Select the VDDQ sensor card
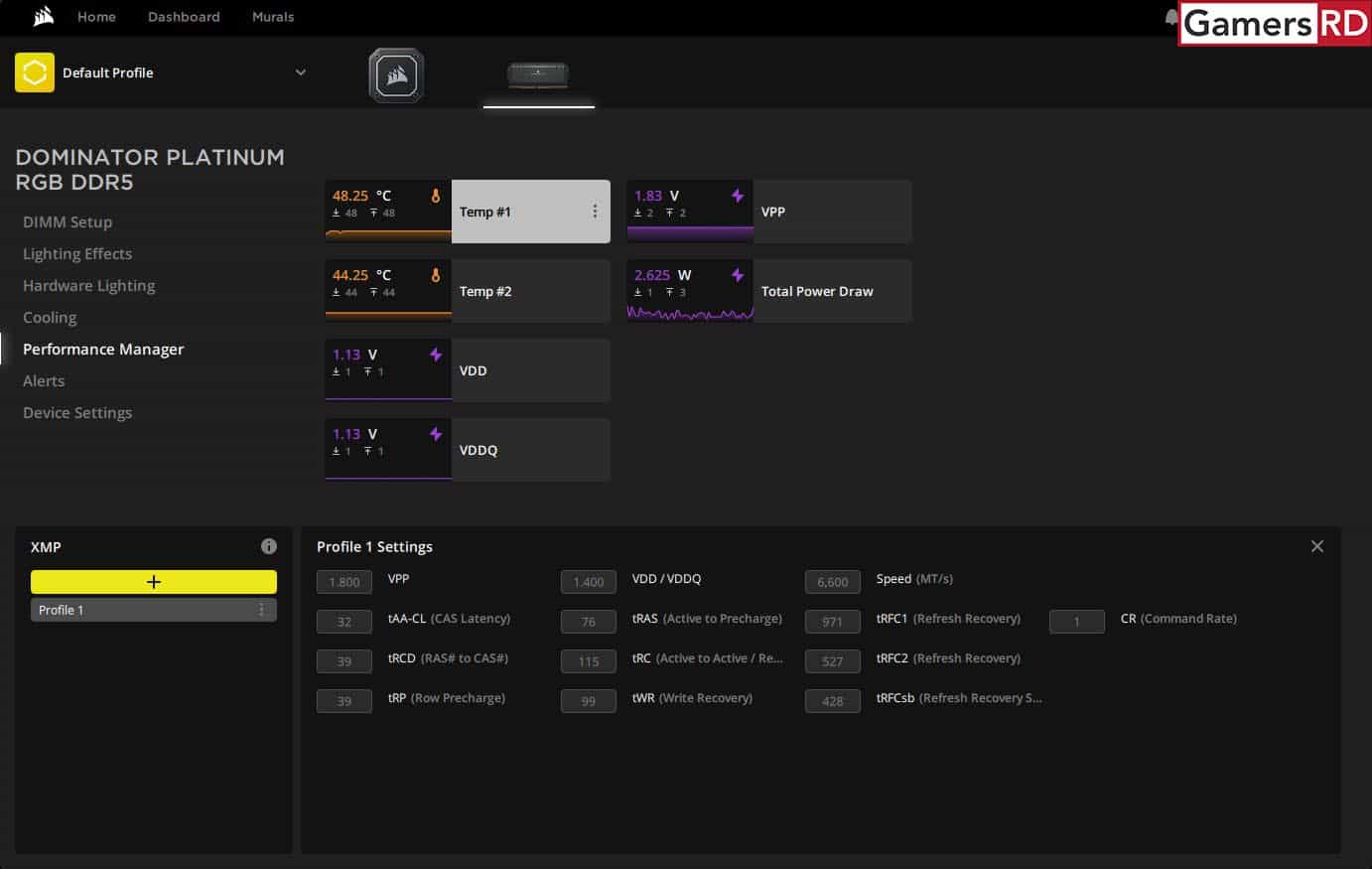The height and width of the screenshot is (869, 1372). pos(468,450)
